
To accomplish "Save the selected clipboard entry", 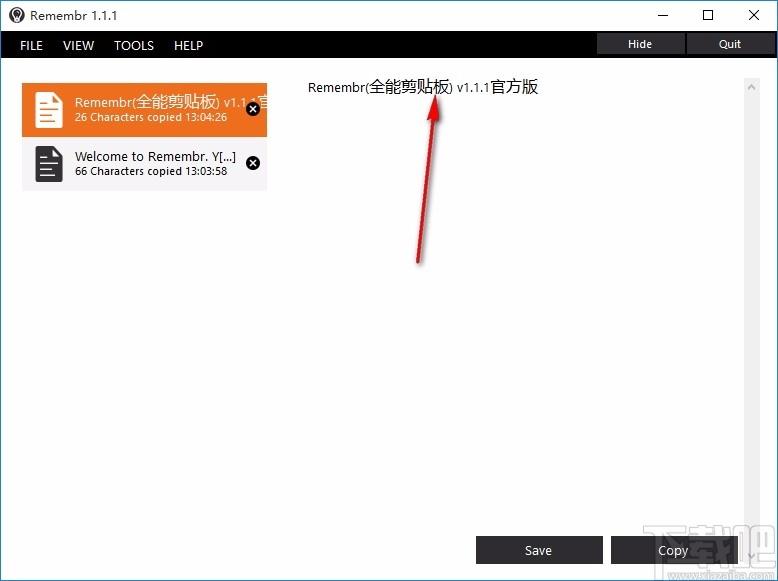I will tap(539, 550).
